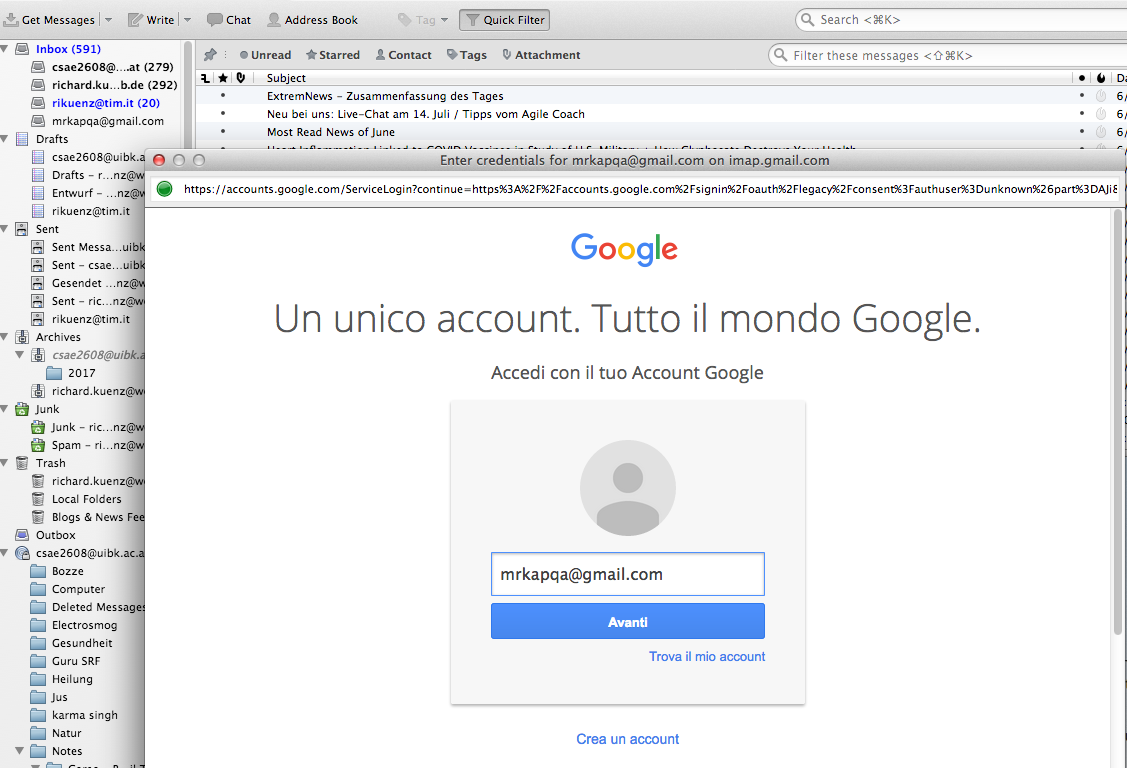Screen dimensions: 1127x768
Task: Click the Filter these messages field
Action: coord(949,55)
